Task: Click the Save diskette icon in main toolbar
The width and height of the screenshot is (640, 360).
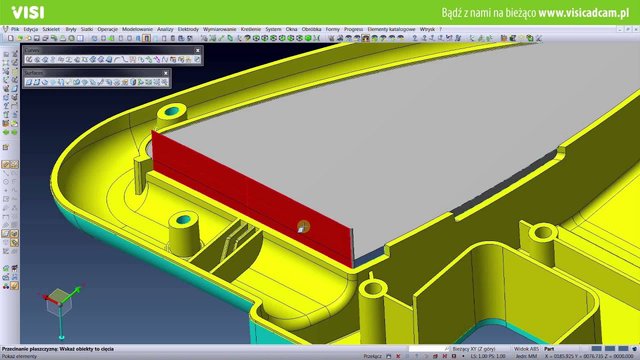Action: tap(37, 38)
